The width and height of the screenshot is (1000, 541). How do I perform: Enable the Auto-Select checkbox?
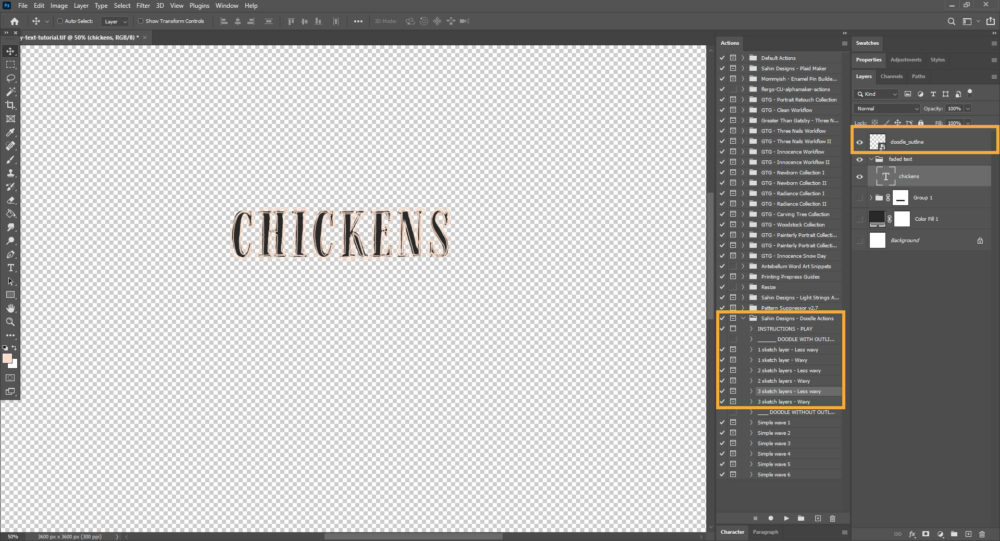pyautogui.click(x=59, y=20)
